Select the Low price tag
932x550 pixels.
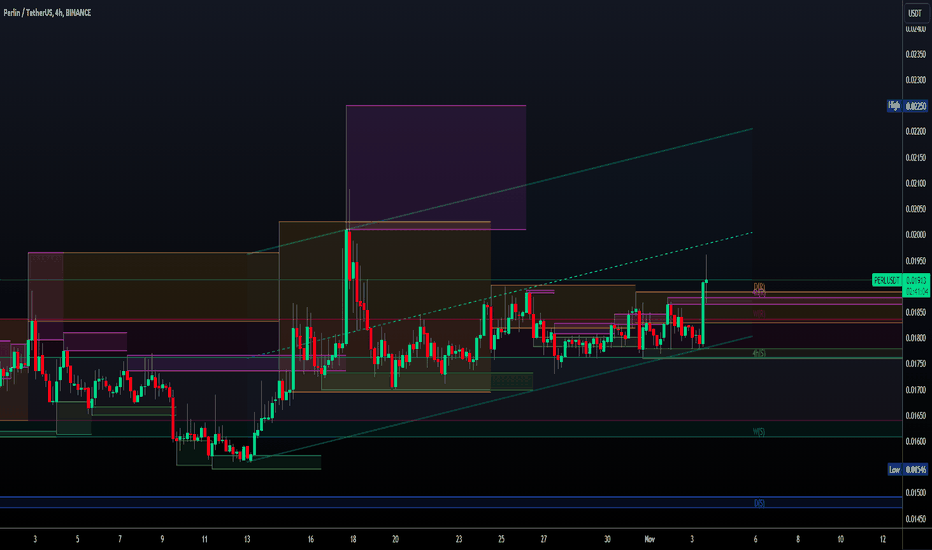pos(894,469)
